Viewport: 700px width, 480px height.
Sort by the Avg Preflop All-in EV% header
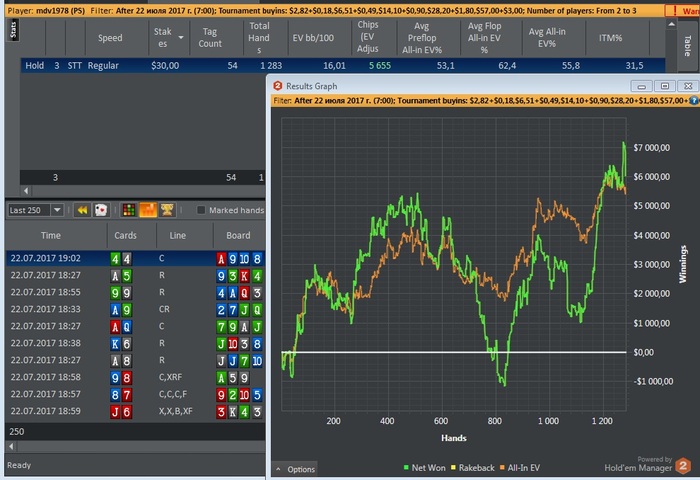click(x=422, y=38)
